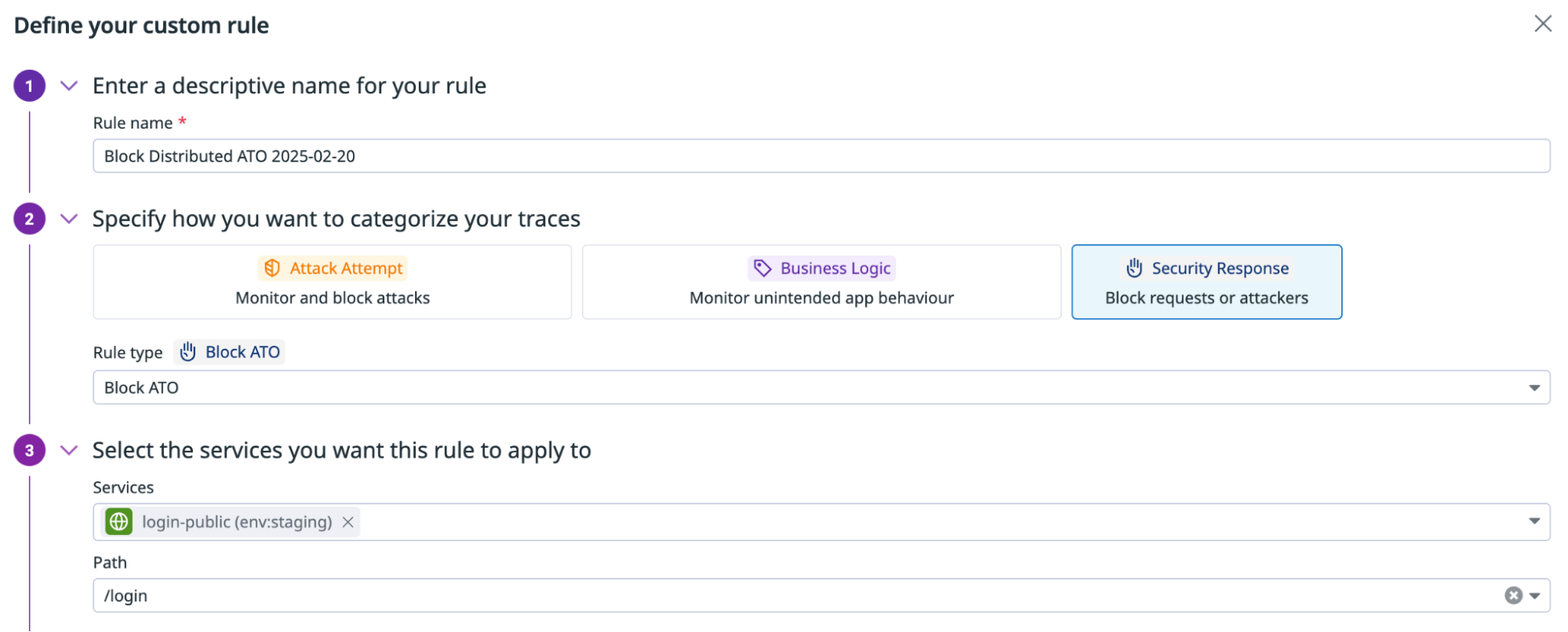Collapse step 2 categorize traces section
The image size is (1568, 632).
pos(69,219)
